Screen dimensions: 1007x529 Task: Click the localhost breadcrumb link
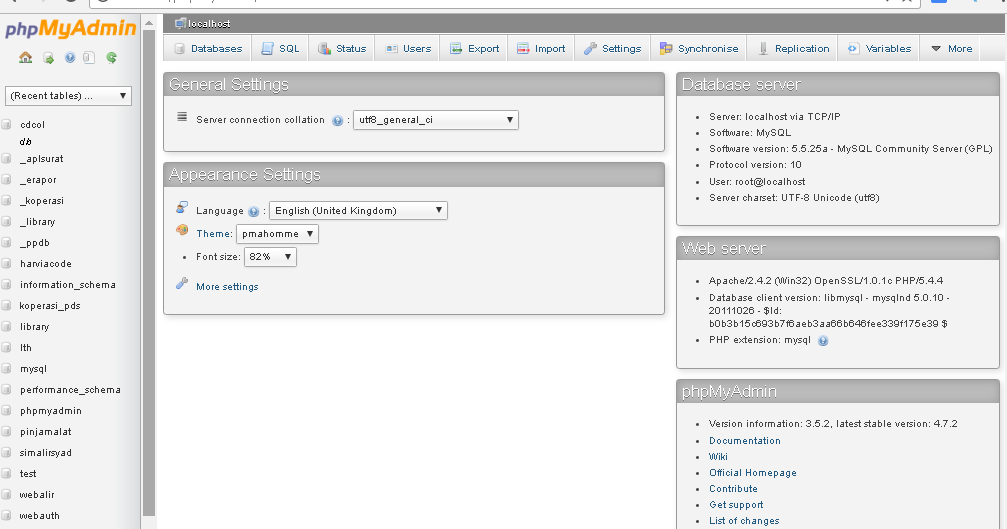coord(209,24)
